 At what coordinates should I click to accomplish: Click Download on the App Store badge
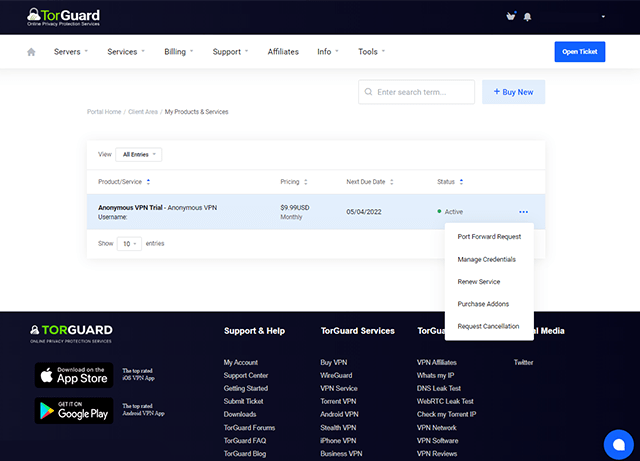click(x=74, y=375)
